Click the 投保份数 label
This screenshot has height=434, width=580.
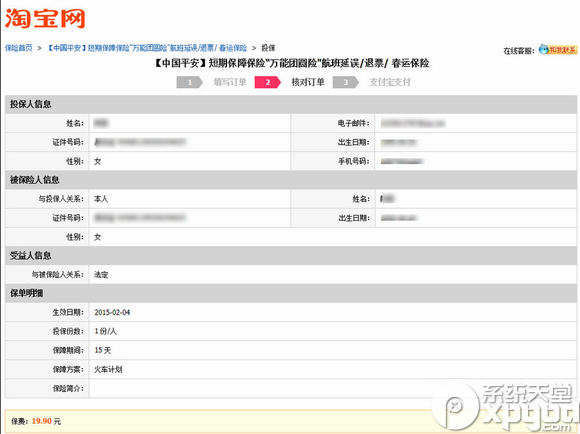pos(68,331)
